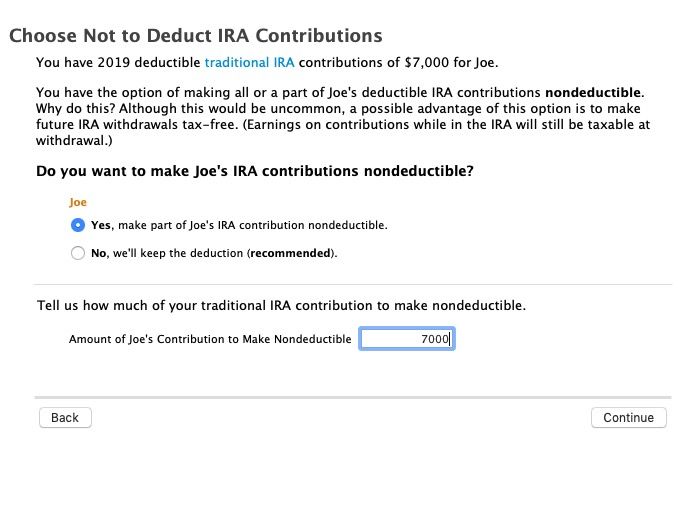Select the Yes radio button for Joe
Screen dimensions: 687x508
[x=78, y=225]
